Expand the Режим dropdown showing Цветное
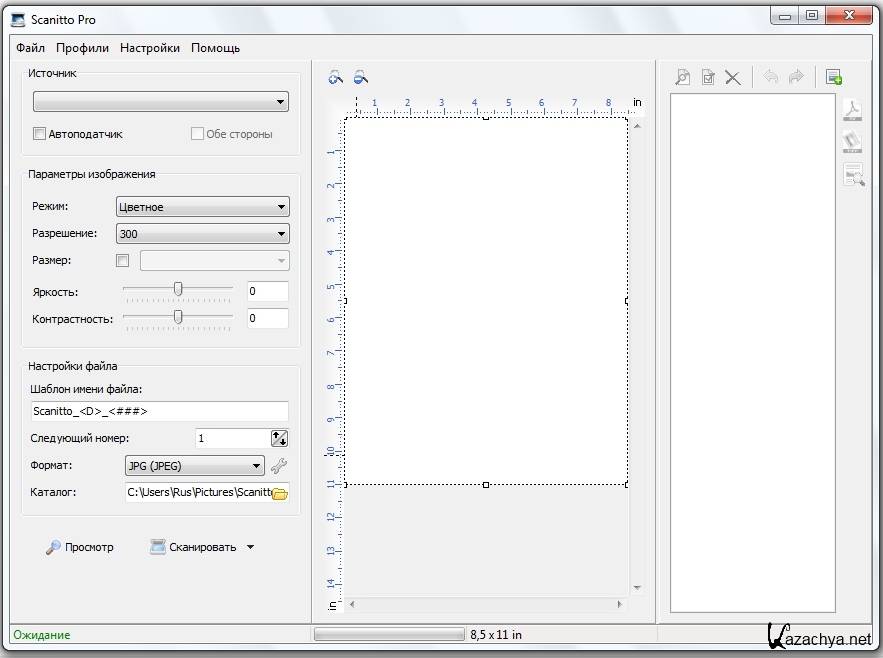The image size is (883, 658). tap(203, 207)
